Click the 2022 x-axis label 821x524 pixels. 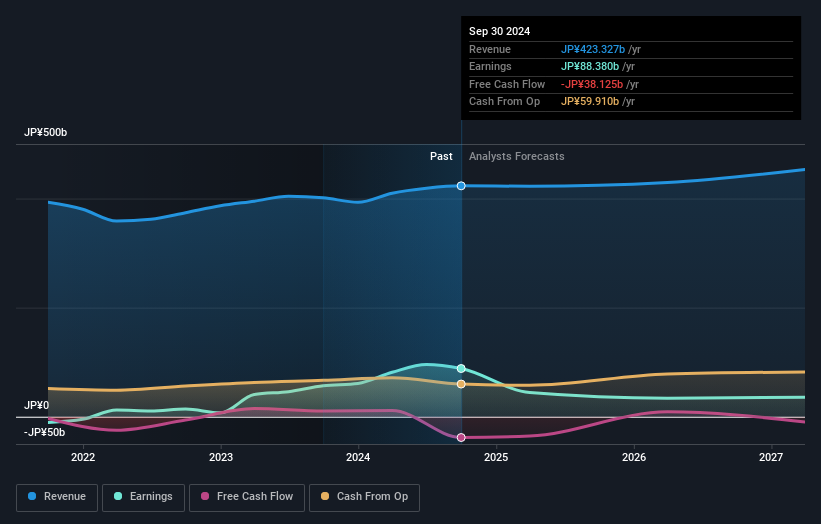[x=83, y=457]
